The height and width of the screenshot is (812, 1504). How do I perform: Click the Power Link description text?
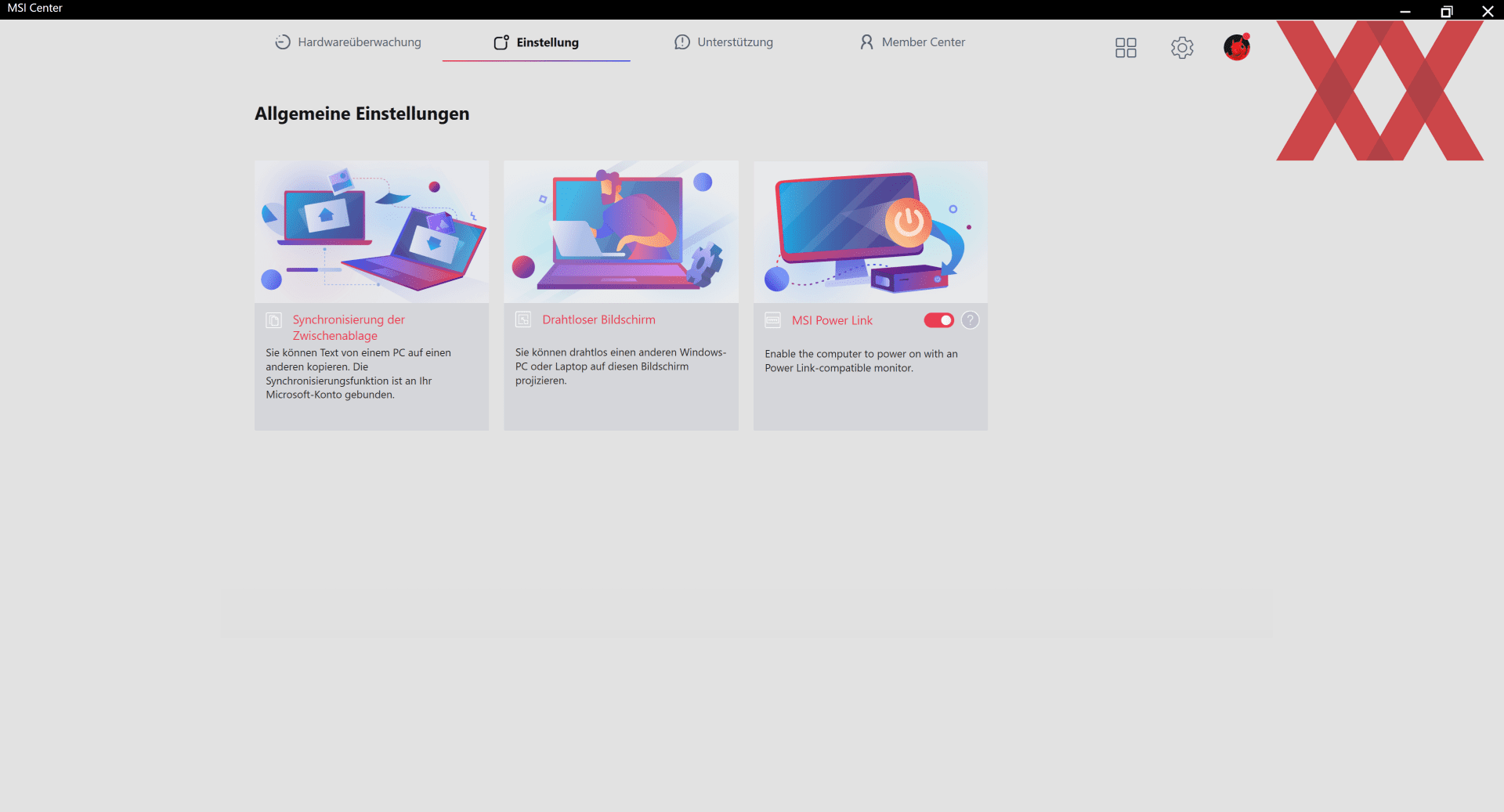coord(861,361)
